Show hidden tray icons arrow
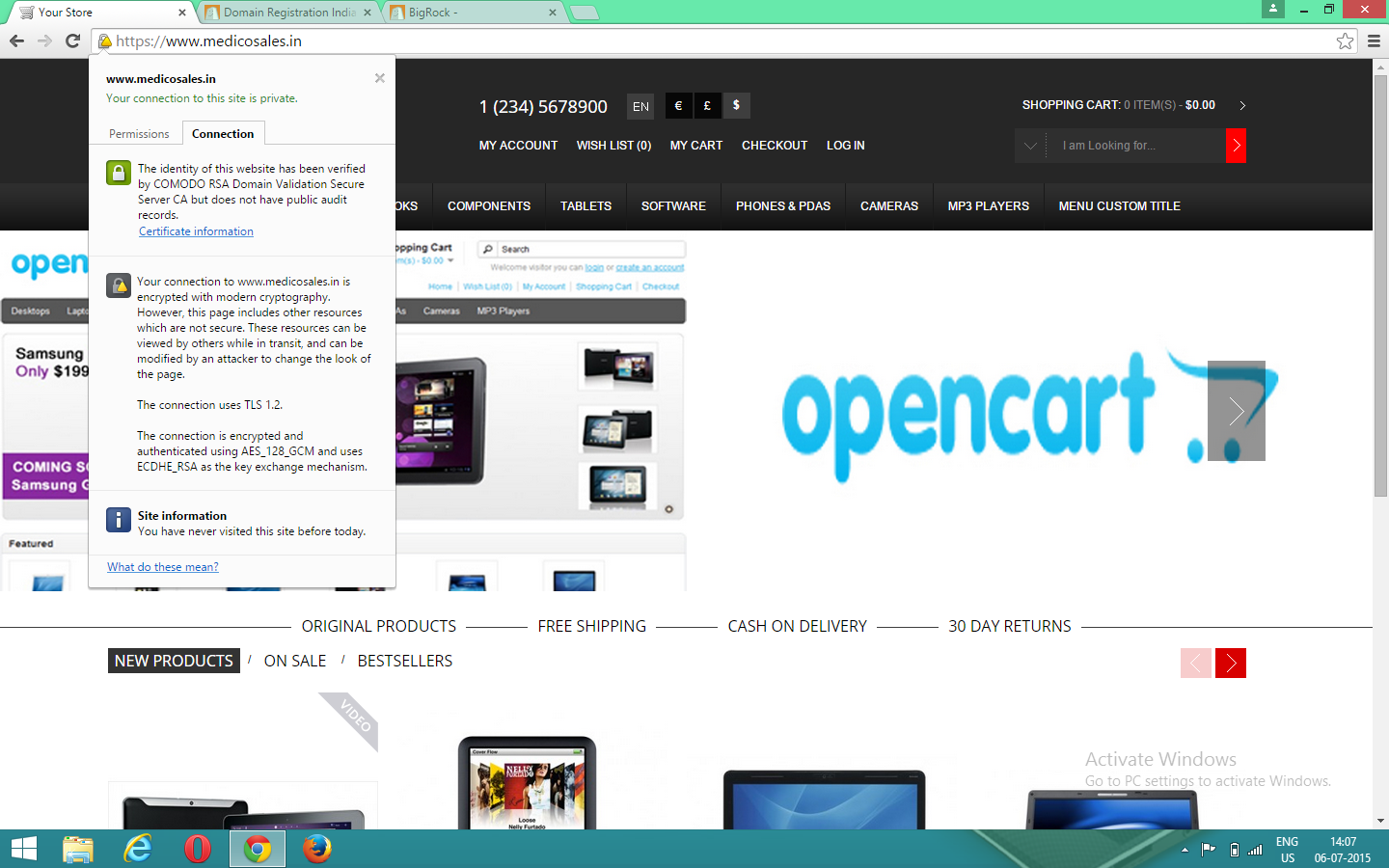This screenshot has height=868, width=1389. [x=1185, y=850]
